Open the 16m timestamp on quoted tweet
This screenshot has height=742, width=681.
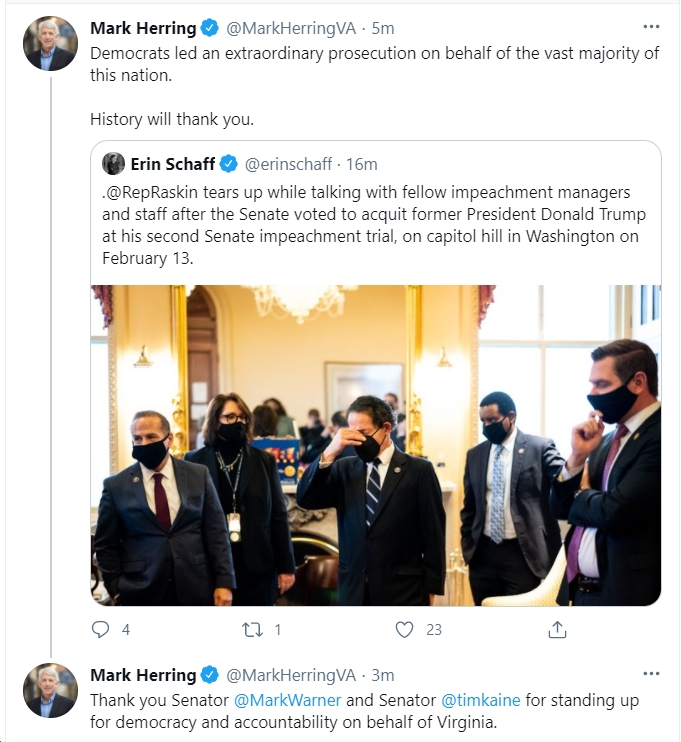362,164
